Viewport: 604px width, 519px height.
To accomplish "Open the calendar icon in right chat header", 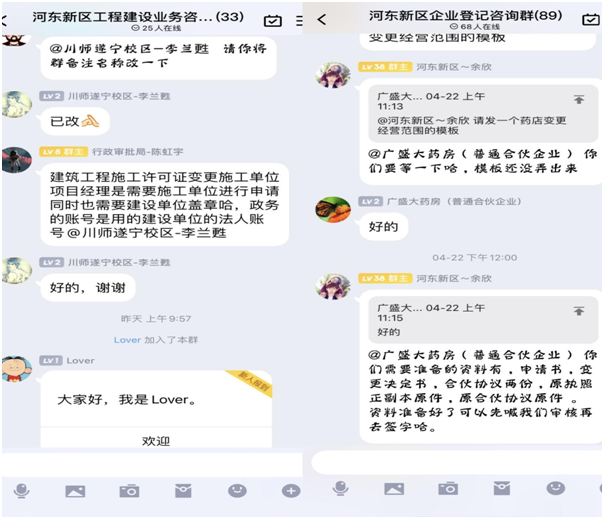I will pos(591,19).
